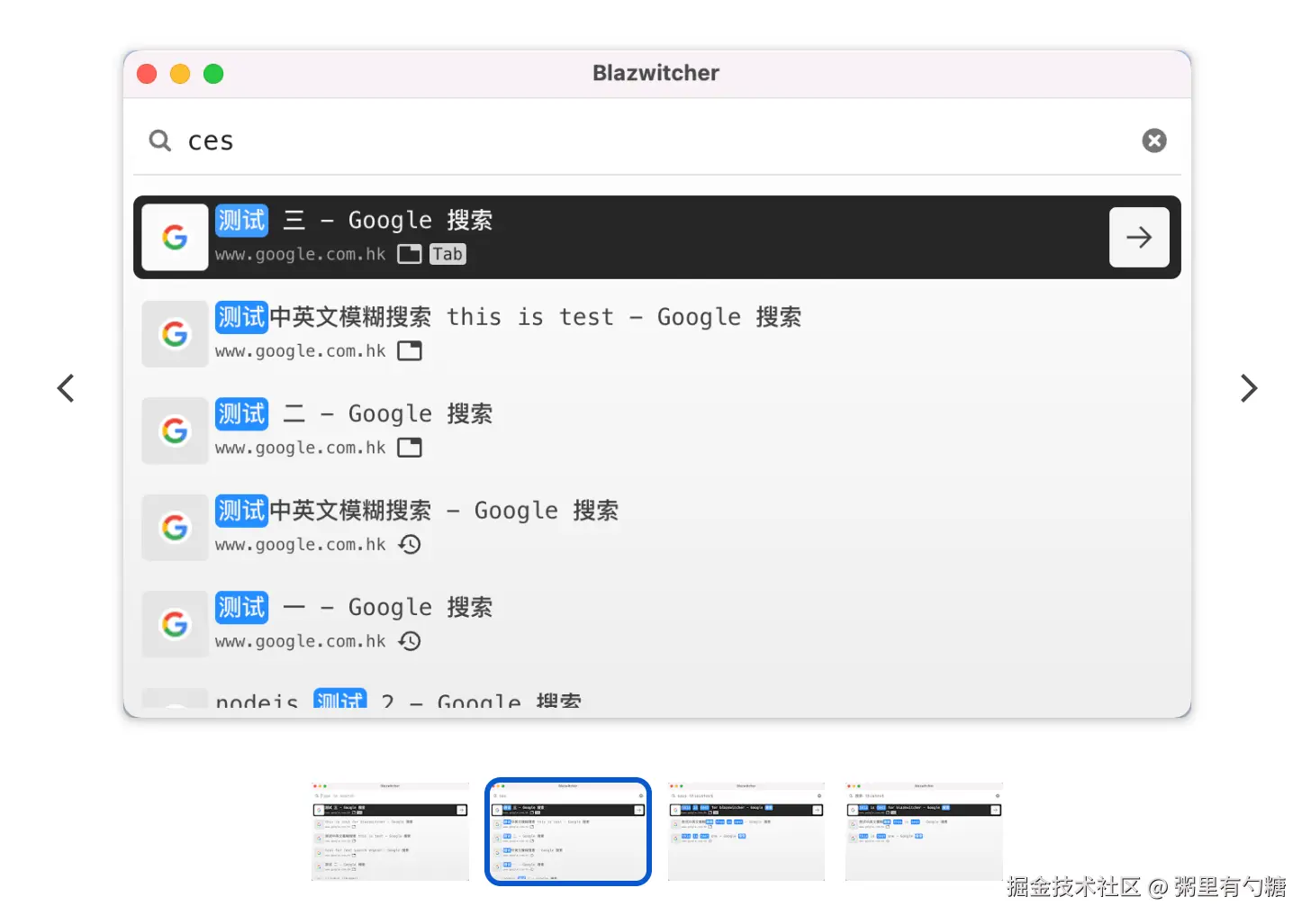Image resolution: width=1311 pixels, height=924 pixels.
Task: Close the Blazwitcher window with red button
Action: point(147,74)
